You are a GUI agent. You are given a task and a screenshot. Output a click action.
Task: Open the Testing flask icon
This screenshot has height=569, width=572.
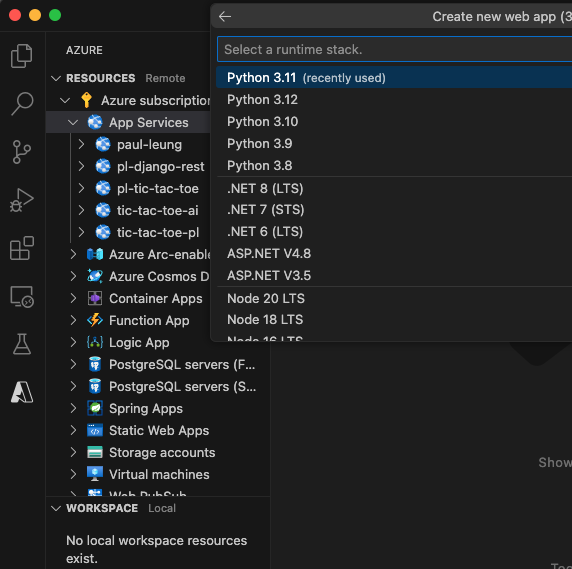[22, 344]
